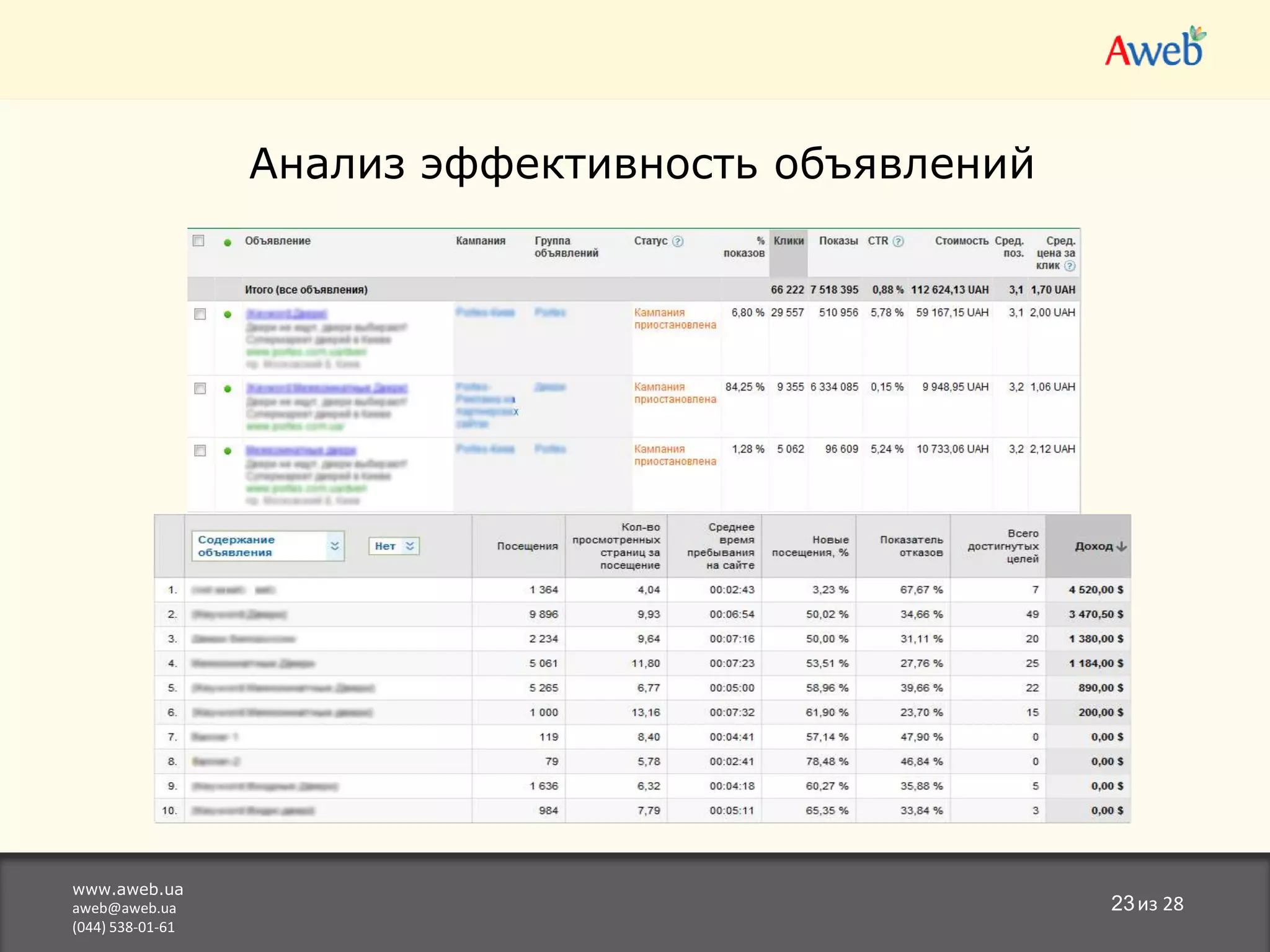Click the Aweb logo
Screen dimensions: 1270x952
coord(1155,47)
